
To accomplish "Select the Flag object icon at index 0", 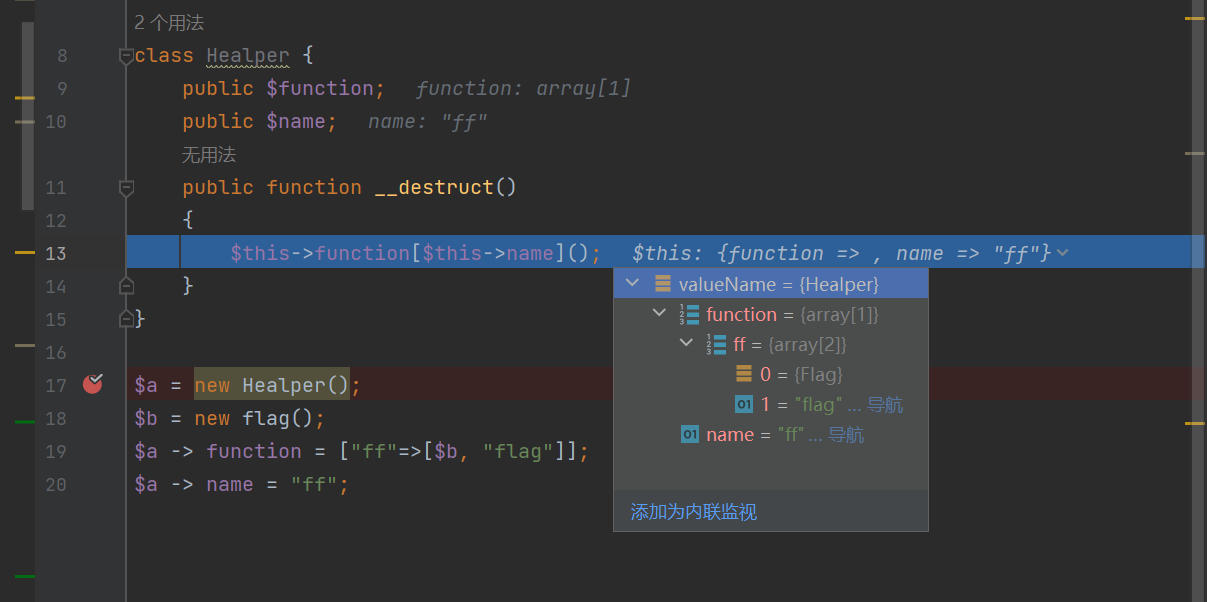I will coord(744,374).
